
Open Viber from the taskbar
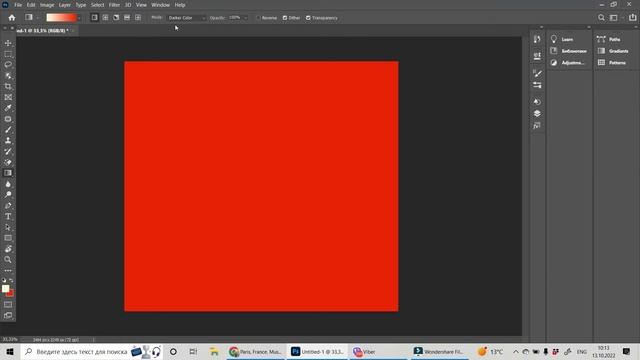tap(378, 351)
